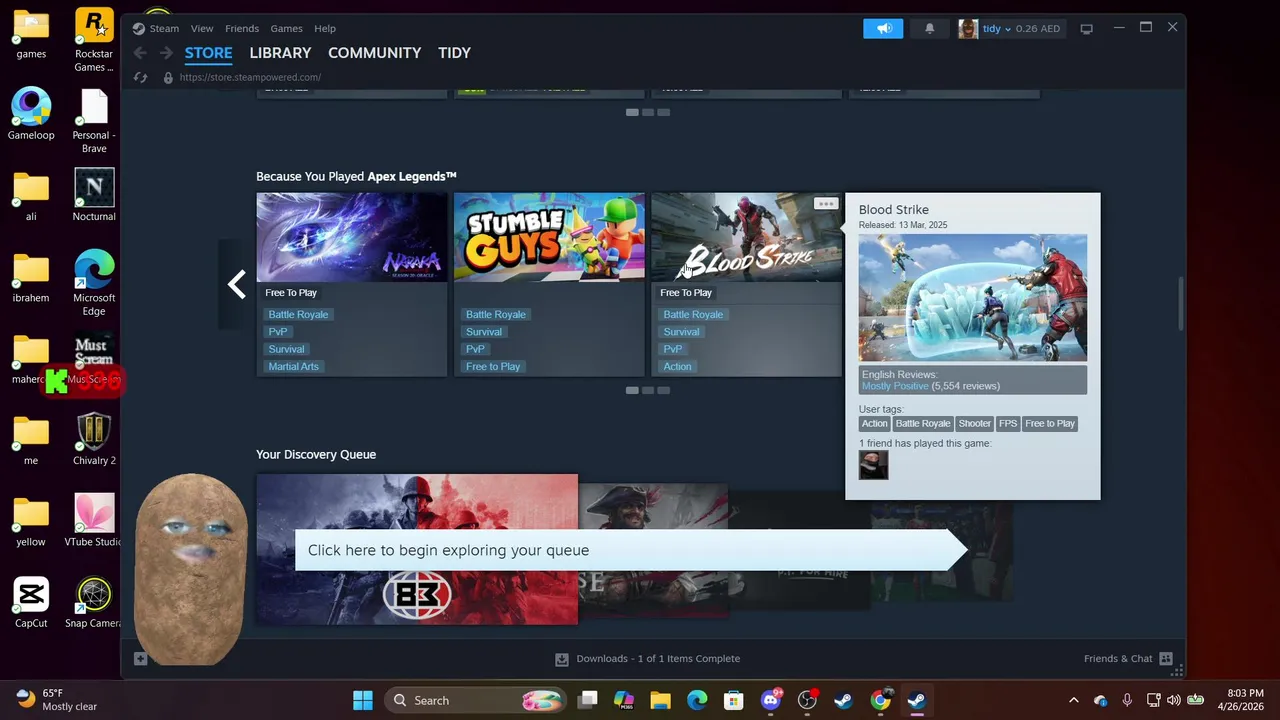This screenshot has width=1280, height=720.
Task: Open Discord from the taskbar
Action: (771, 700)
